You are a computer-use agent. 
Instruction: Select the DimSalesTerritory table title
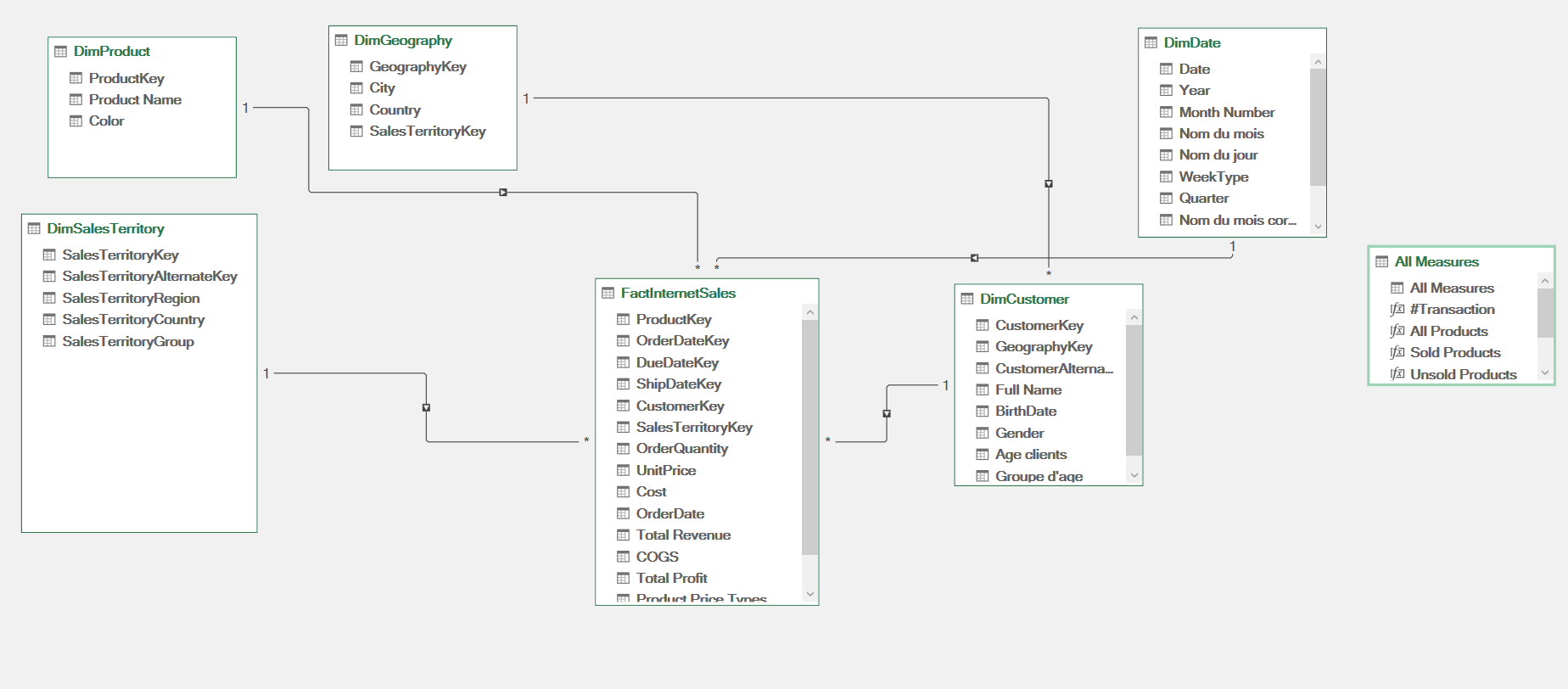[x=105, y=229]
